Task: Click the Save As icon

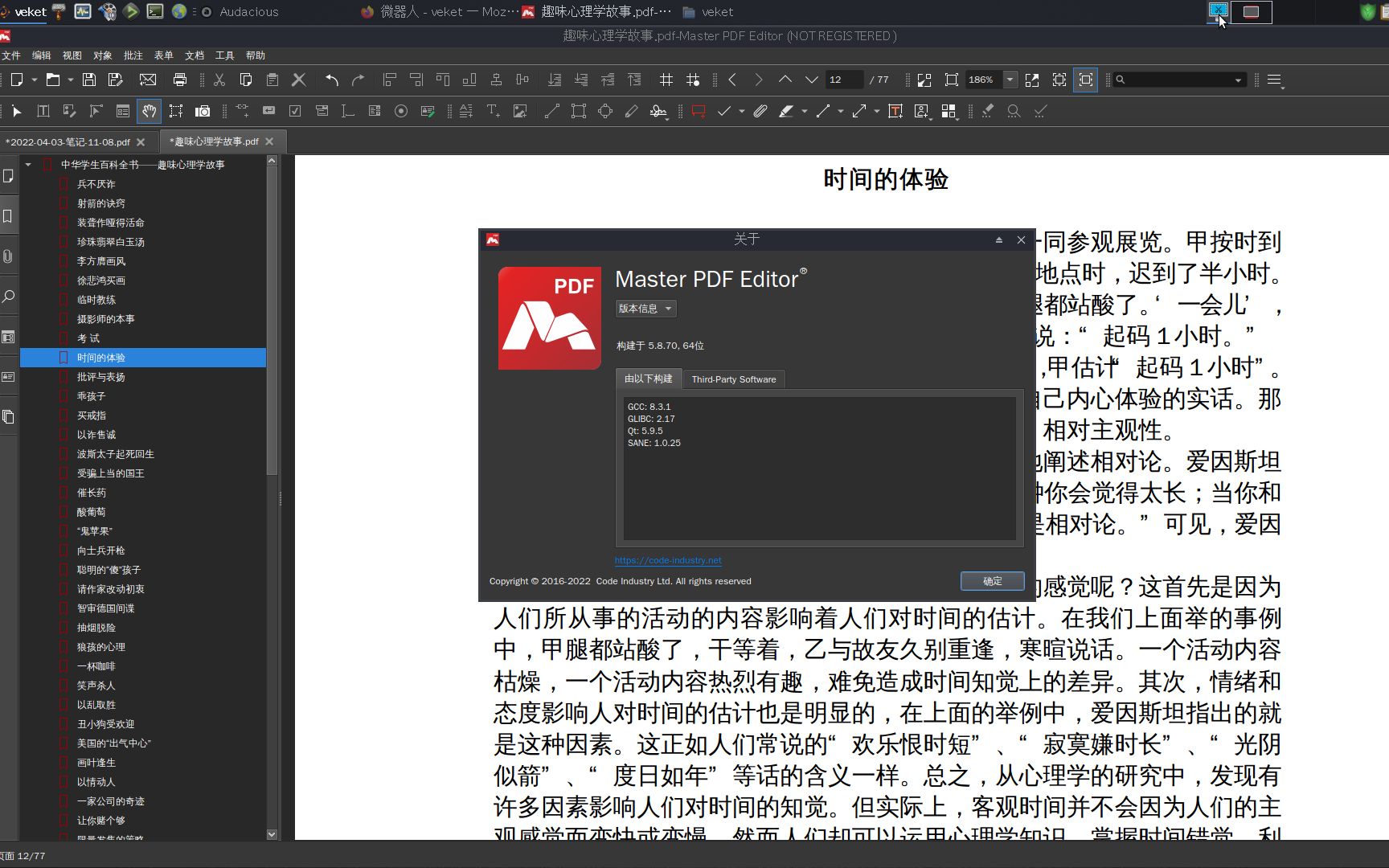Action: tap(116, 80)
